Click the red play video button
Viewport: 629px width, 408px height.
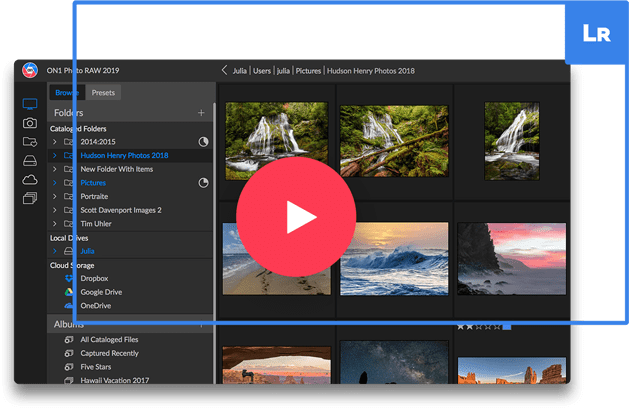point(295,215)
